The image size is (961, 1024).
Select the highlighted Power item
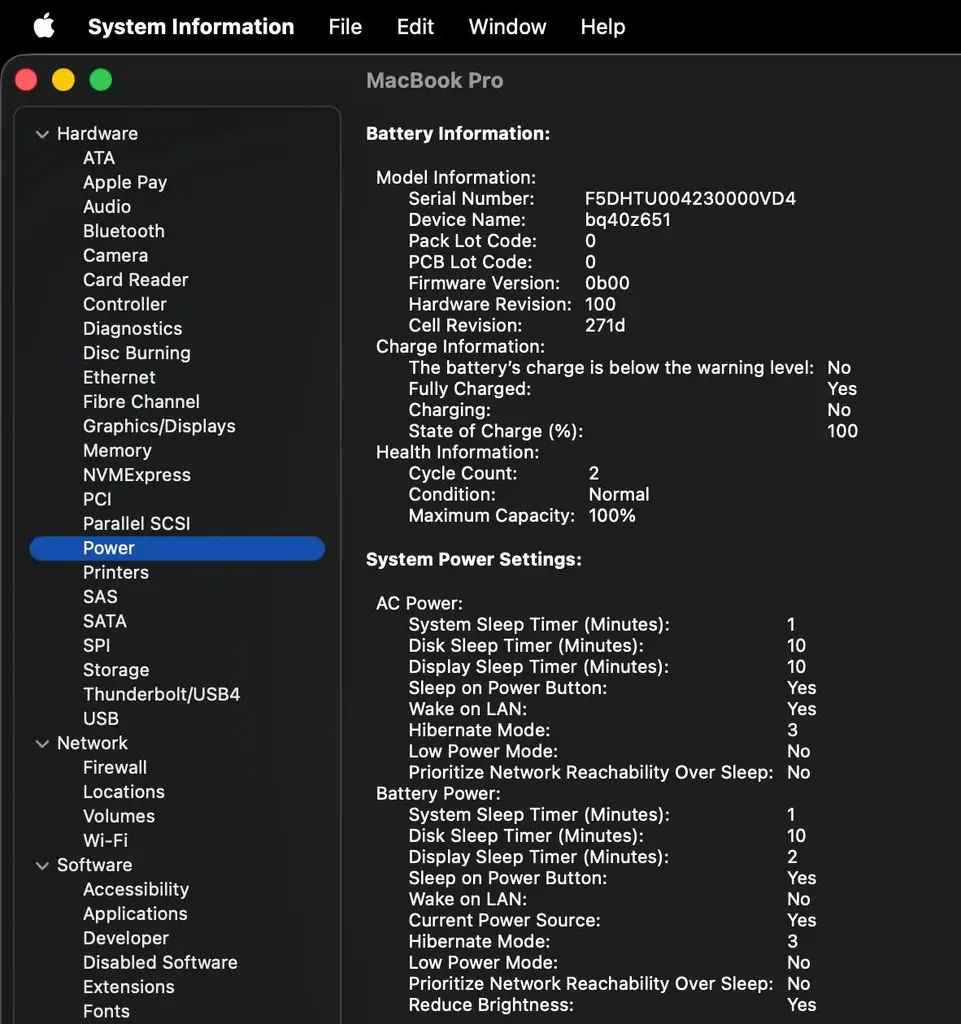pos(177,548)
